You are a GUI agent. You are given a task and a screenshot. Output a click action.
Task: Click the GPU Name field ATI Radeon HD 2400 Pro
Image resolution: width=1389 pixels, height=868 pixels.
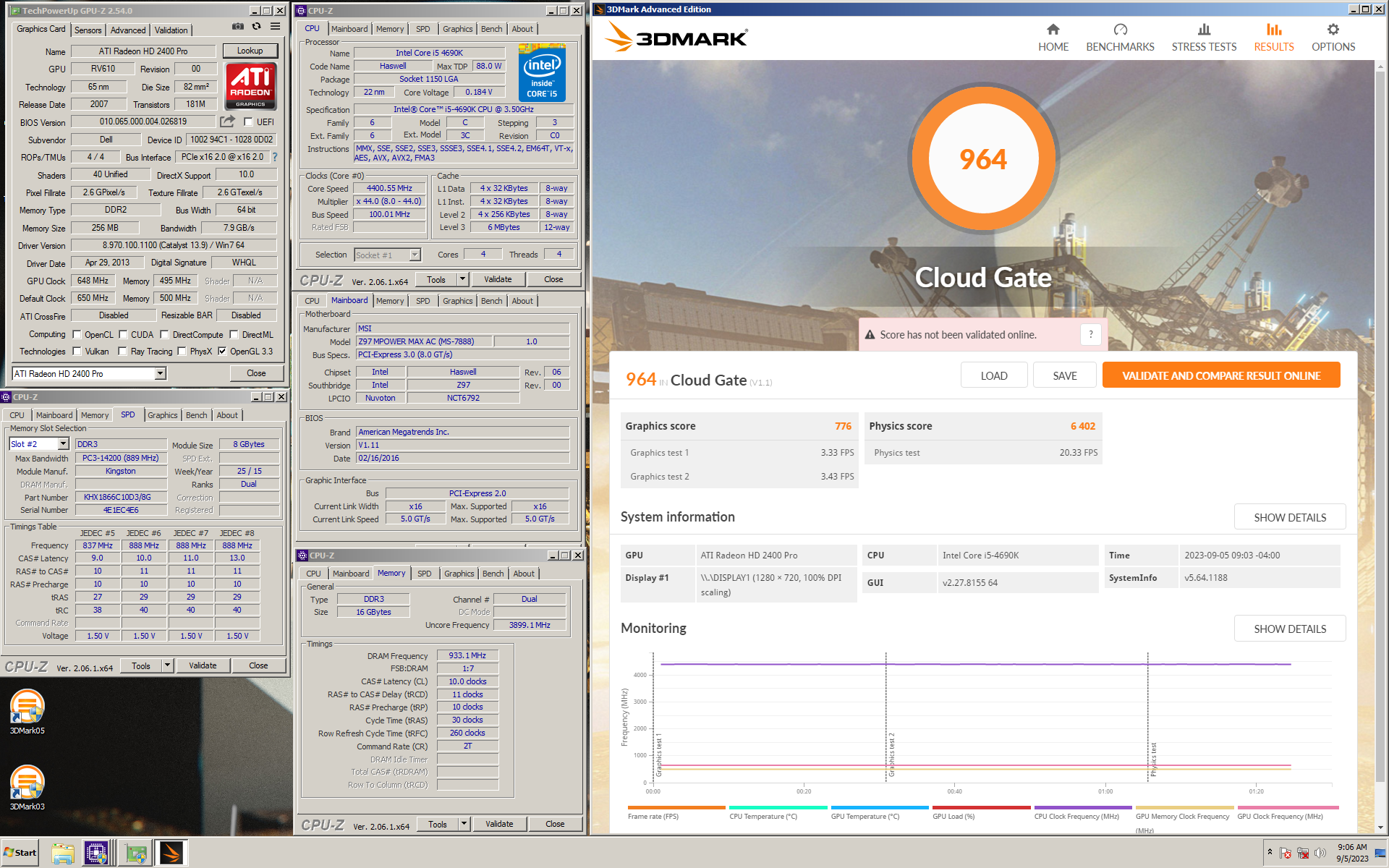[143, 51]
